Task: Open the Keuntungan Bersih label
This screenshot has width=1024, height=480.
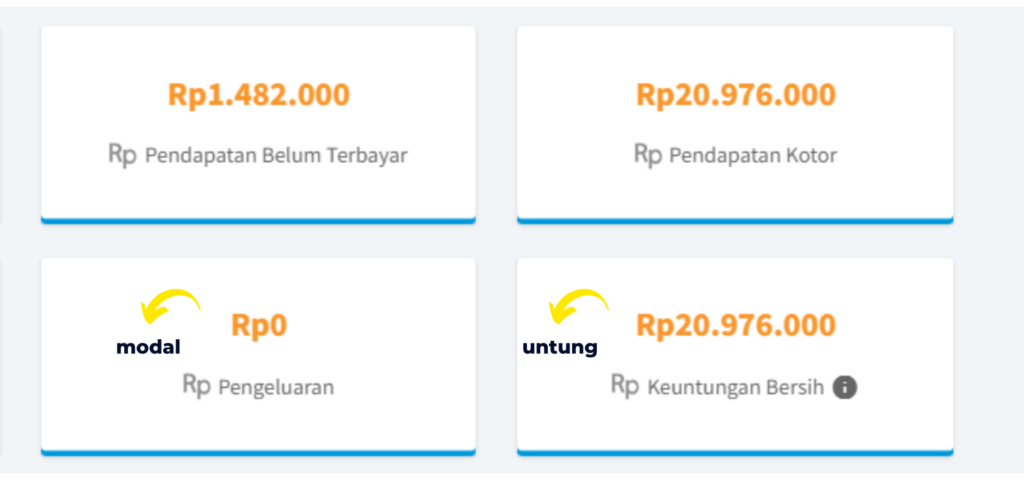Action: [735, 387]
